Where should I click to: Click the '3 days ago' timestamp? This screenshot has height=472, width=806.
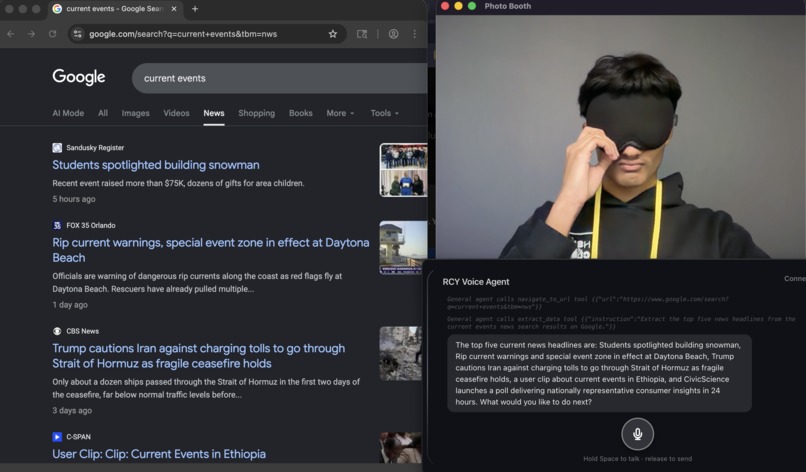coord(72,410)
